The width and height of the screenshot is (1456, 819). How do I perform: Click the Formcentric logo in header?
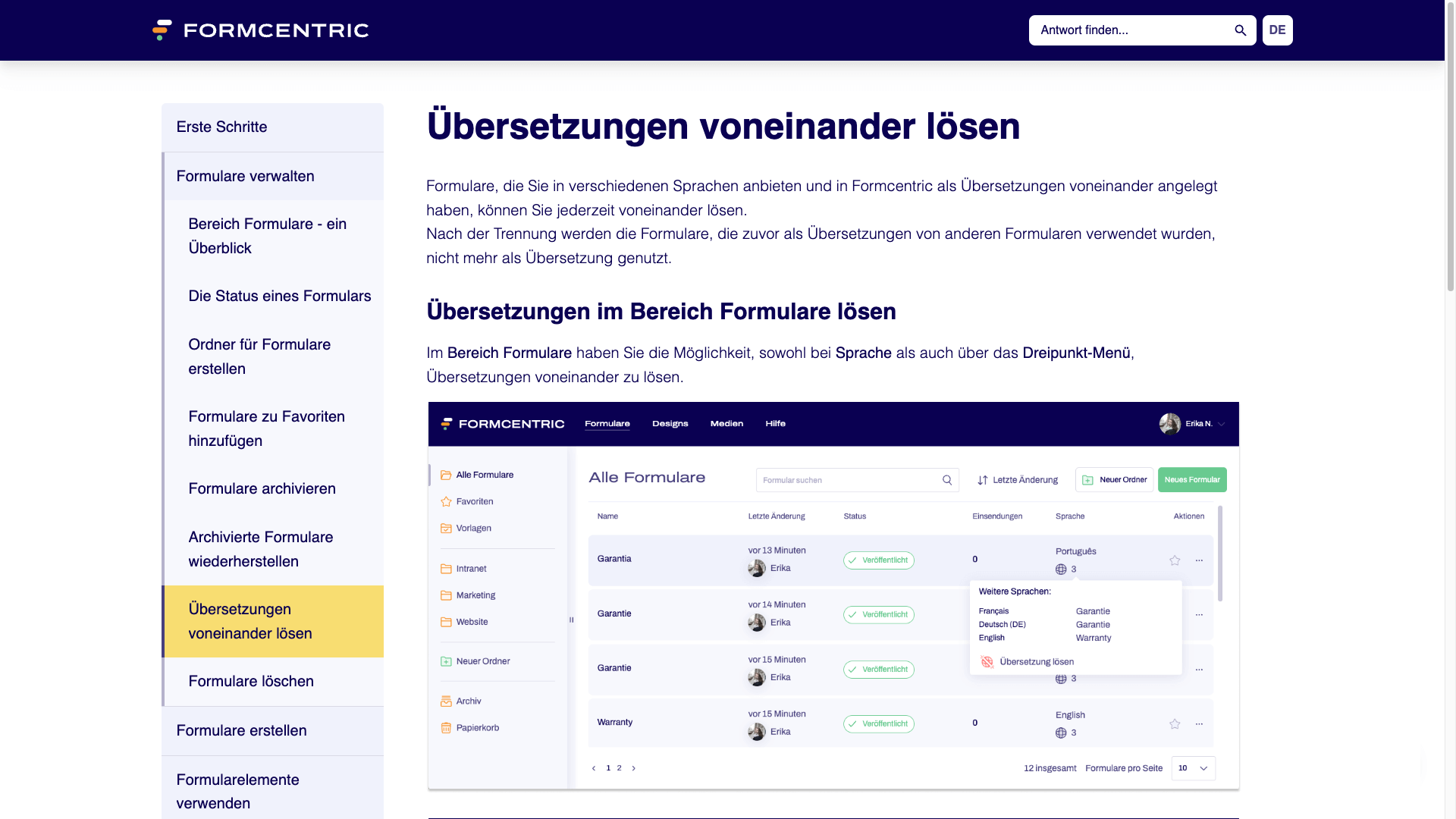pyautogui.click(x=260, y=30)
